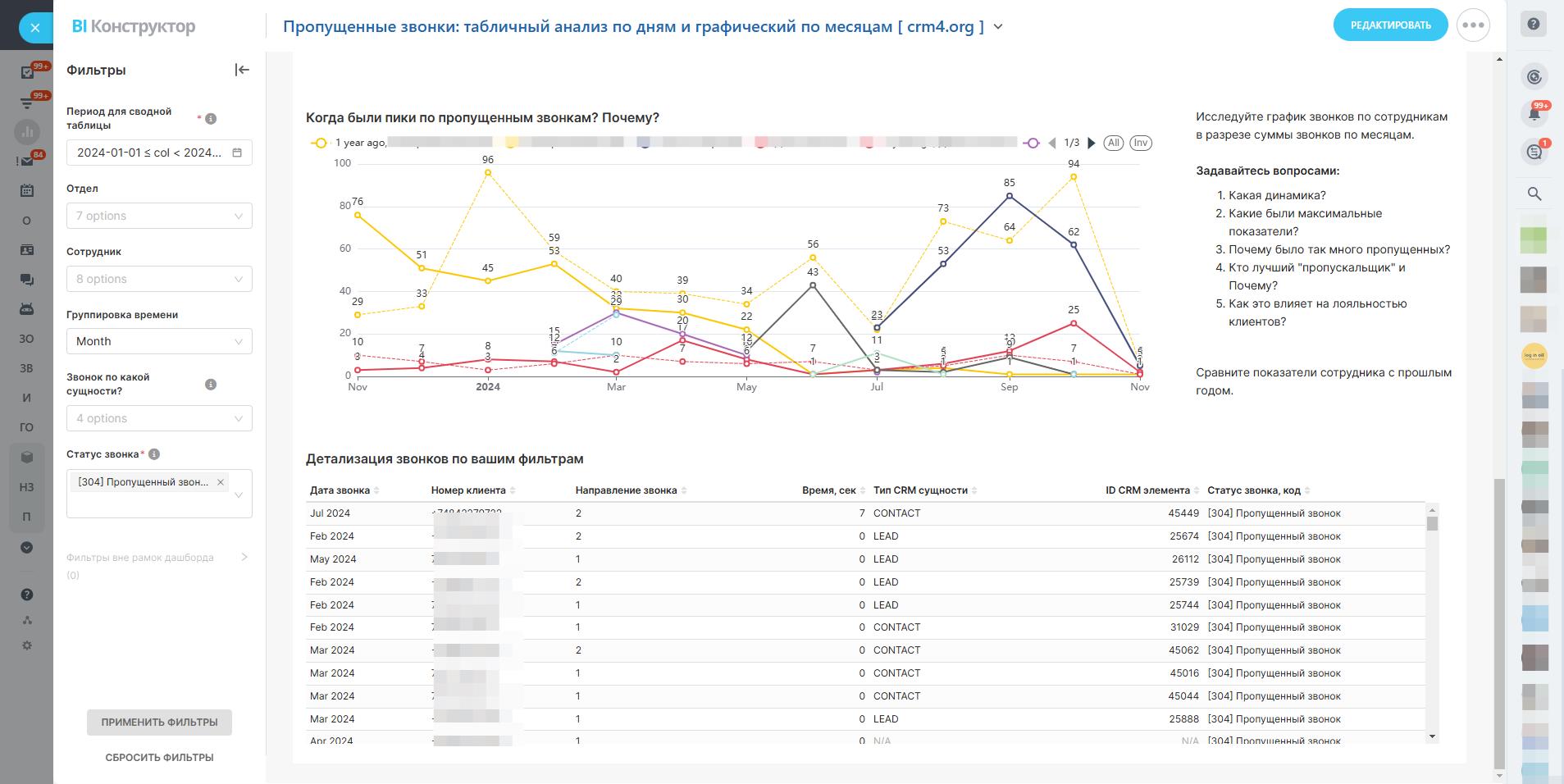1564x784 pixels.
Task: Open the notifications bell in the right sidebar
Action: [x=1534, y=115]
